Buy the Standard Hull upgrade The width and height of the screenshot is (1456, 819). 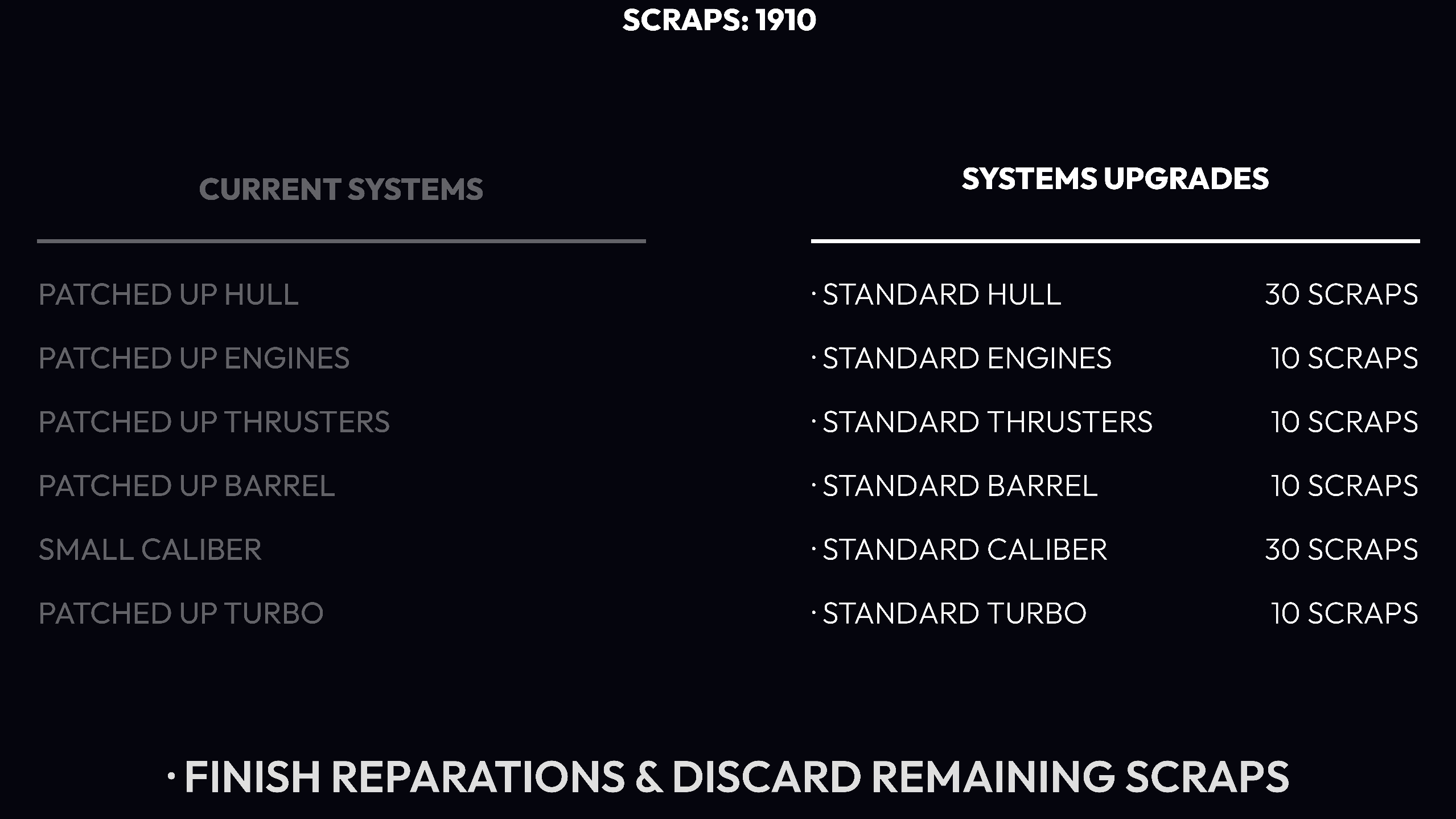[941, 294]
